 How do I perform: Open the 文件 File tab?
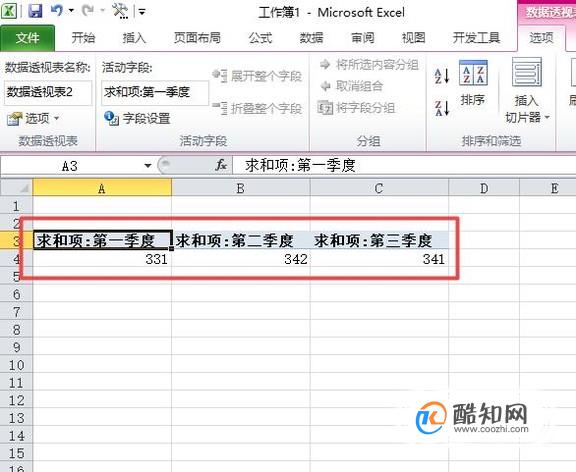coord(28,38)
